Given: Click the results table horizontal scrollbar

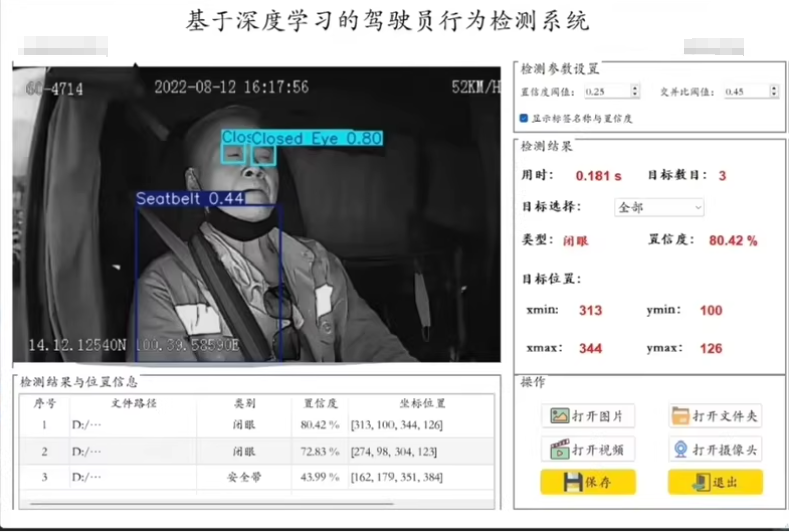Looking at the screenshot, I should click(211, 503).
